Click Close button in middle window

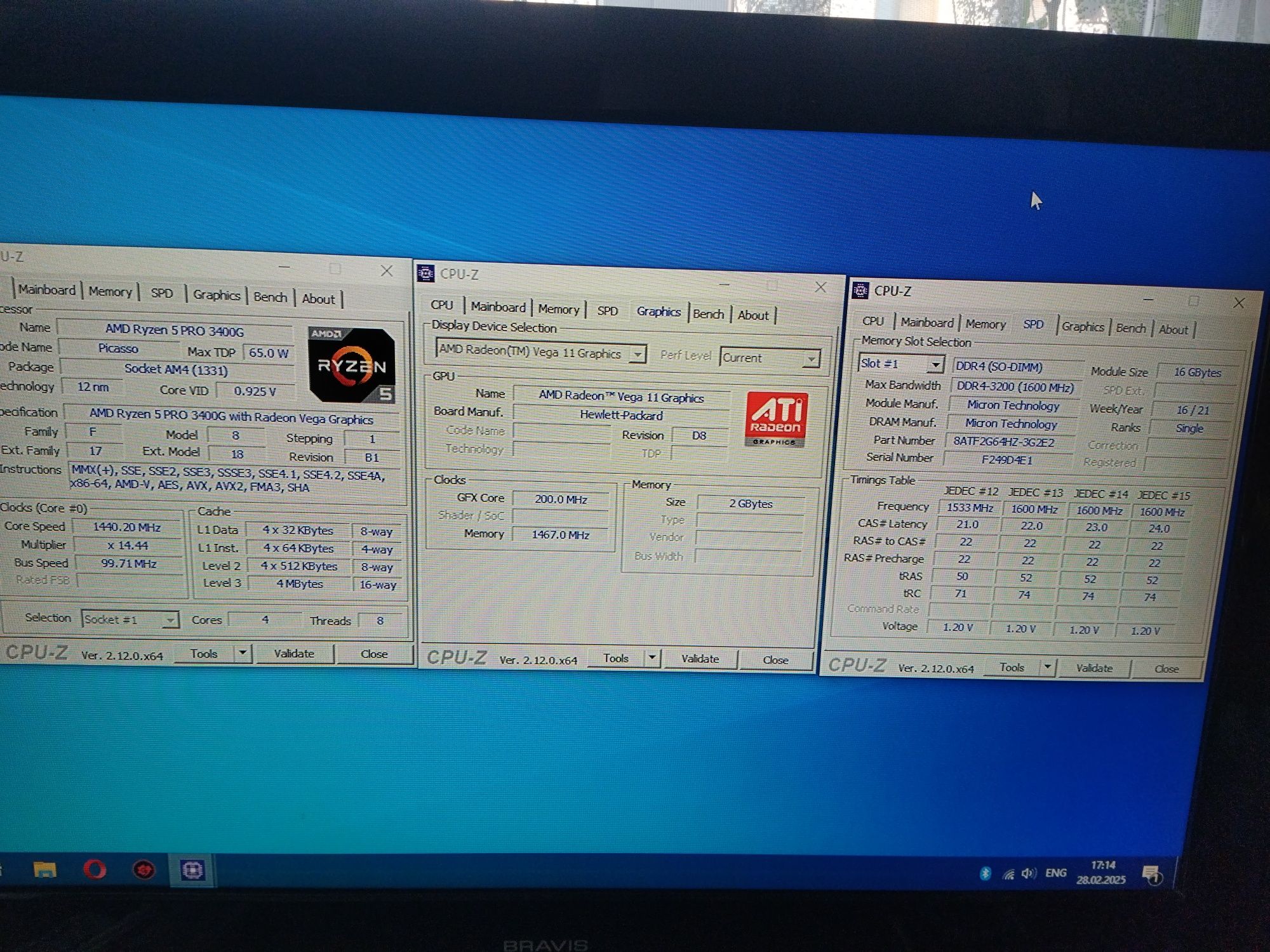click(x=775, y=660)
